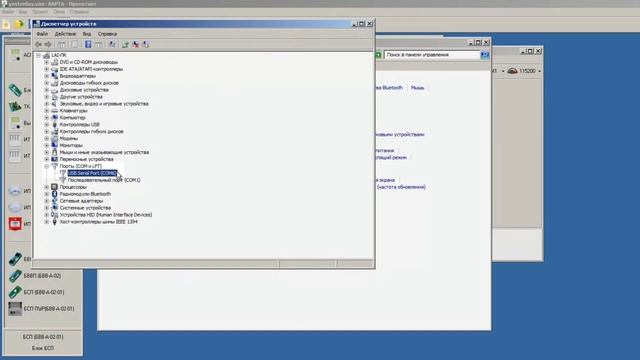Click the Контроллеры USB plug icon
Screen dimensions: 640x360
pos(54,124)
